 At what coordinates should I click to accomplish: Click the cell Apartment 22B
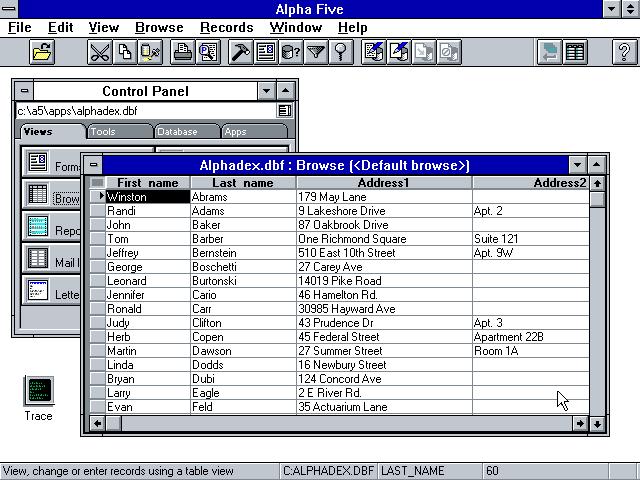tap(531, 337)
